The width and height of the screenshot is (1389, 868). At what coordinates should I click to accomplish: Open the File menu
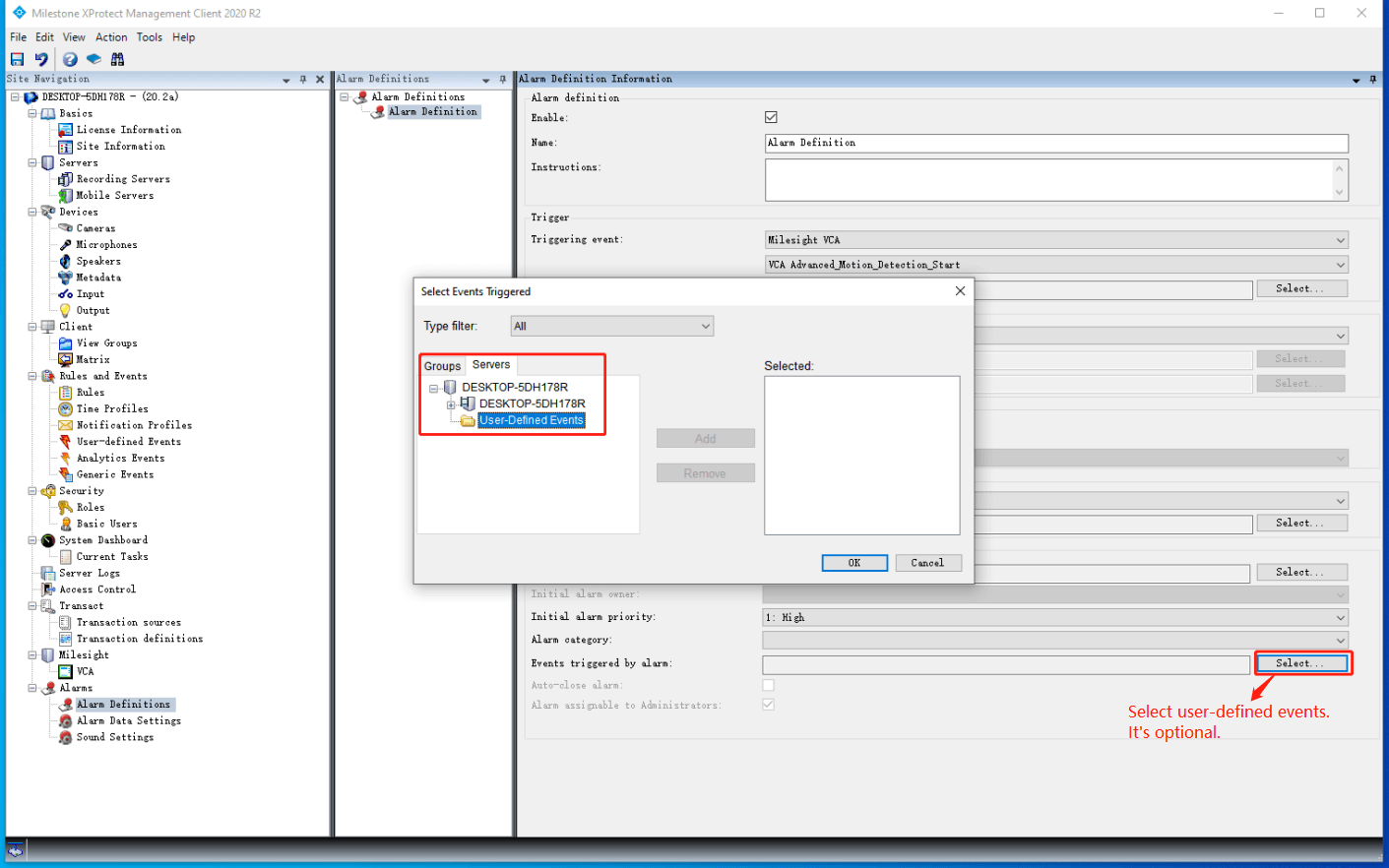point(19,37)
